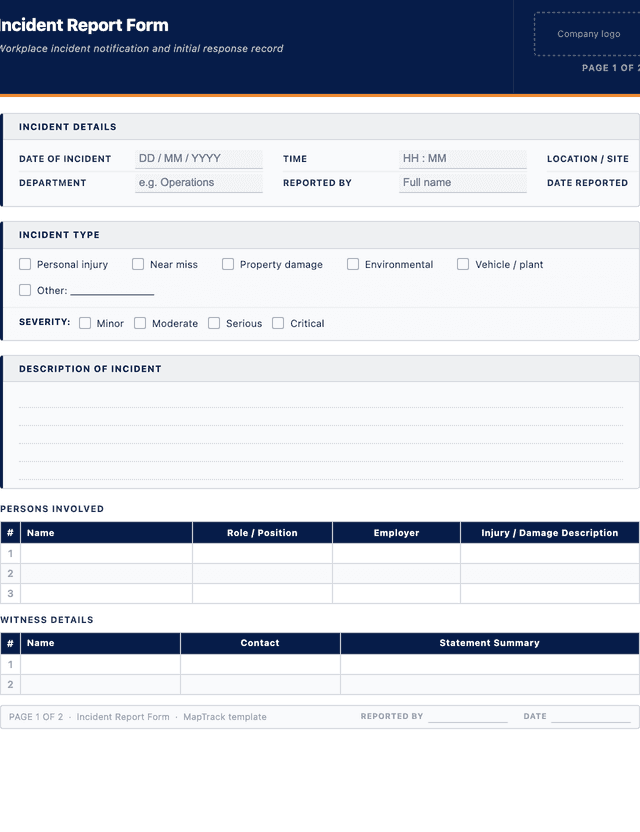The image size is (640, 832).
Task: Click Witness Name cell in row 1
Action: coord(100,664)
